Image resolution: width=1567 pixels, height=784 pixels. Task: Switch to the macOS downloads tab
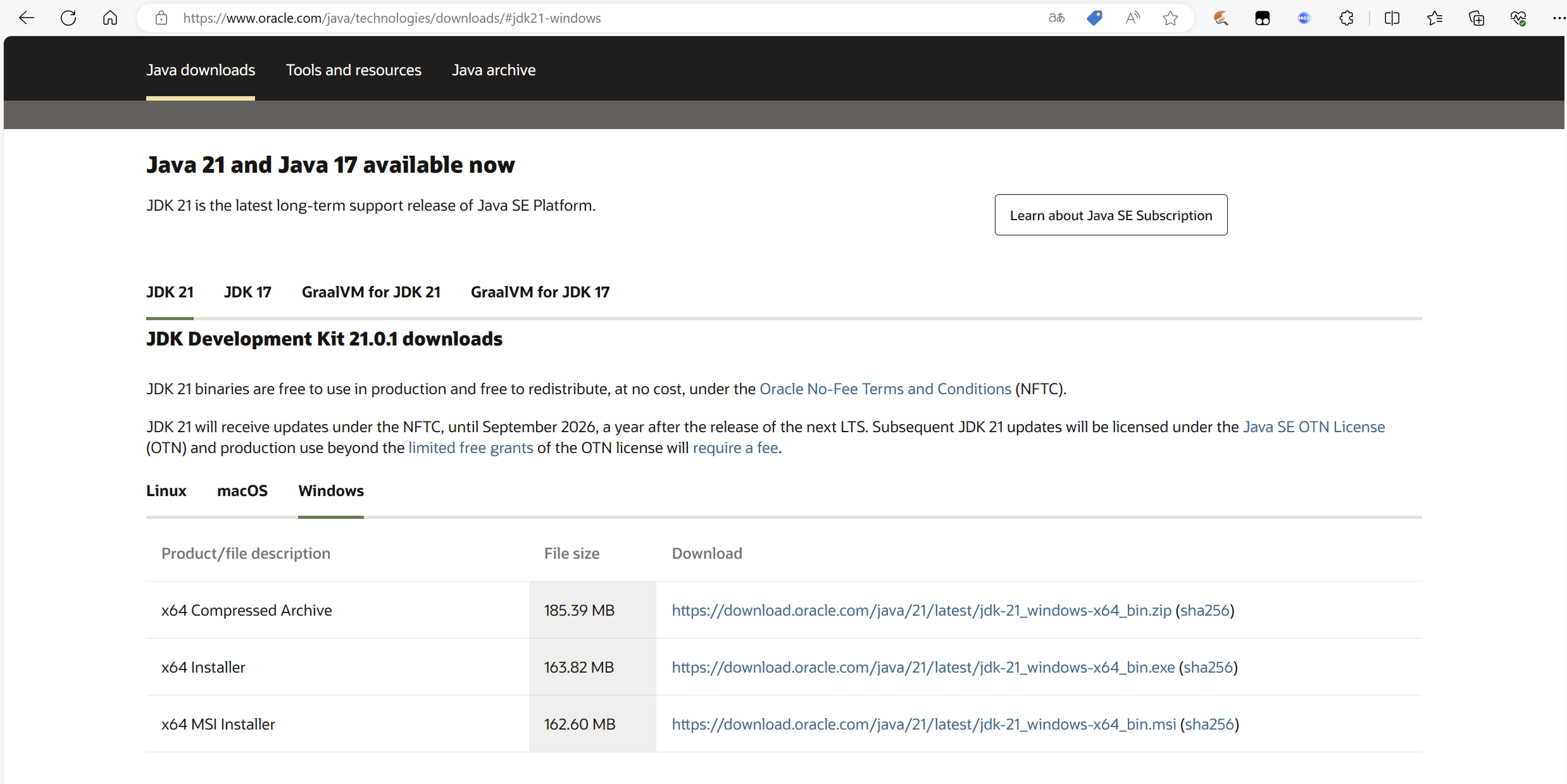pyautogui.click(x=242, y=491)
